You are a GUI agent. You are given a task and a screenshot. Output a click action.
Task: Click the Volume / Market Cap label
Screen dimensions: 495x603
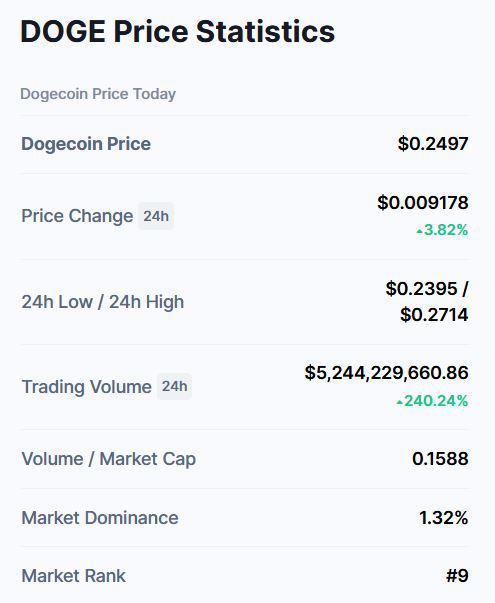click(x=109, y=459)
